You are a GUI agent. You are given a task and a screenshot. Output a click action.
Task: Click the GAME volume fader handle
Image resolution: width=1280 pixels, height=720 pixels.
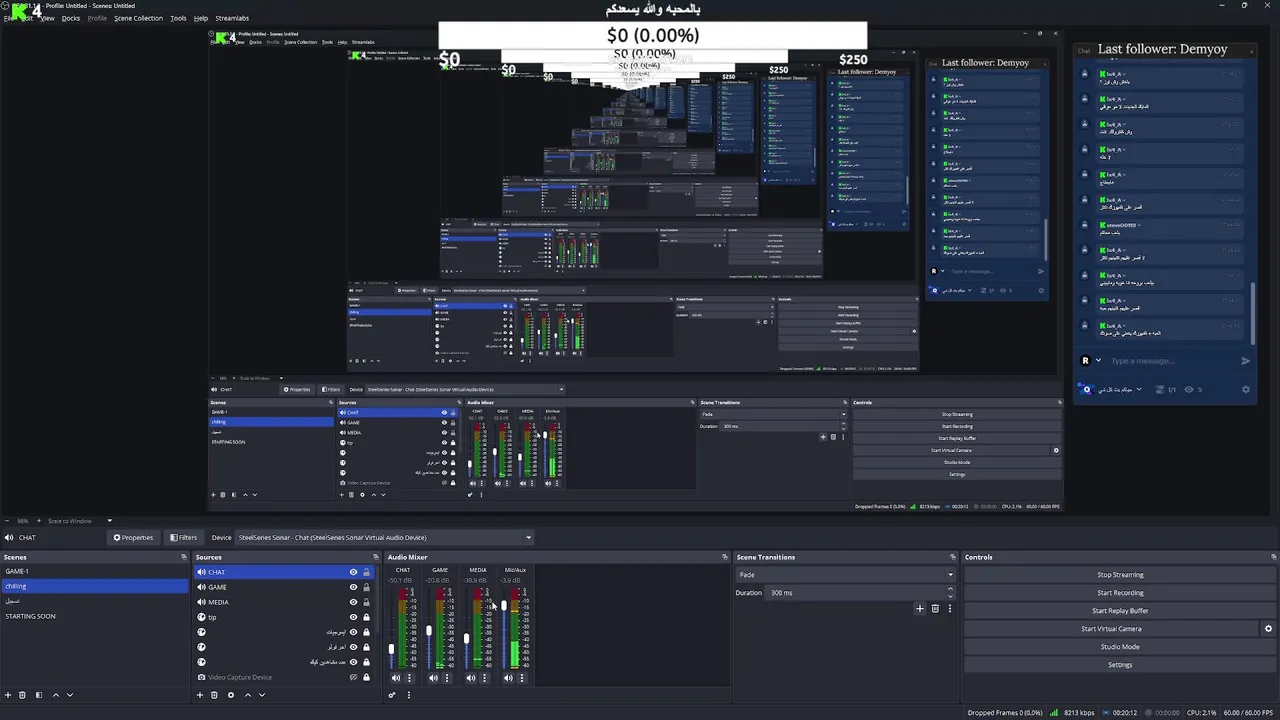[x=429, y=631]
